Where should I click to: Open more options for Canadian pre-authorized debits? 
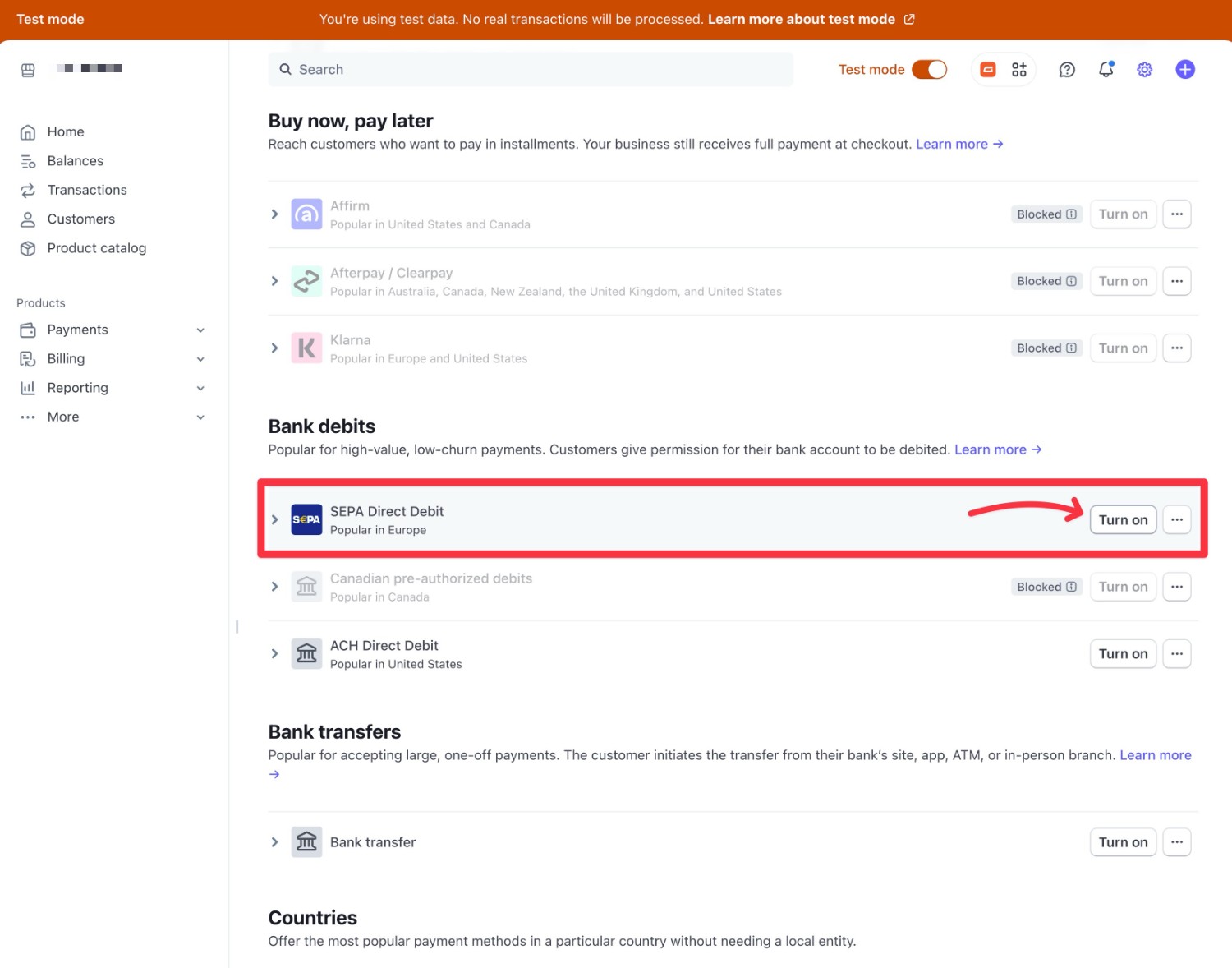[x=1177, y=587]
